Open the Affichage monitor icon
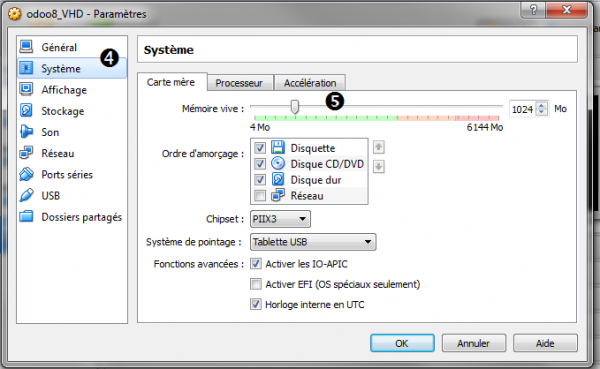The image size is (600, 369). coord(26,89)
